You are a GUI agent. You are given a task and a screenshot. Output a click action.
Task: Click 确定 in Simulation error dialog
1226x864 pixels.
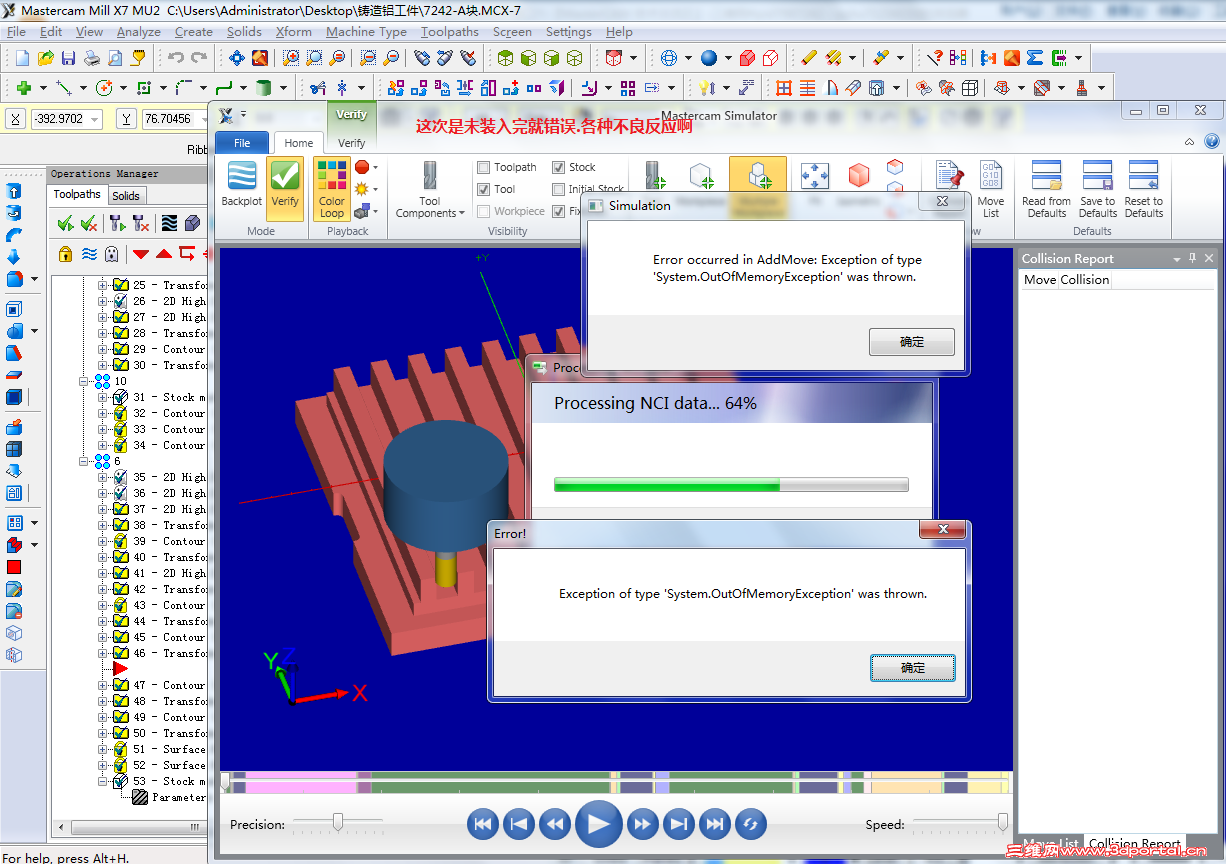pyautogui.click(x=912, y=341)
